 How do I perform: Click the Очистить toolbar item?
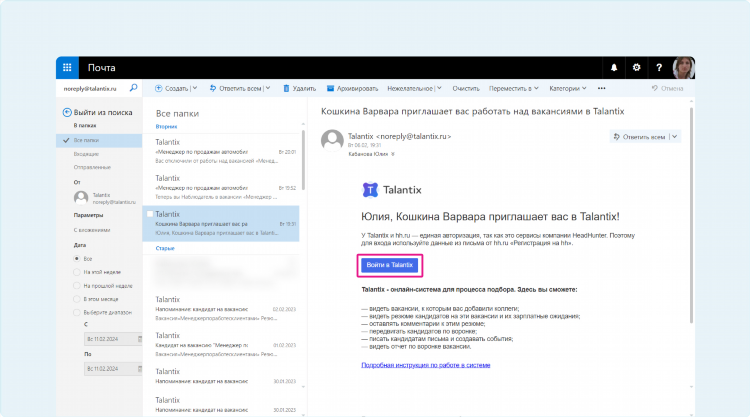466,88
